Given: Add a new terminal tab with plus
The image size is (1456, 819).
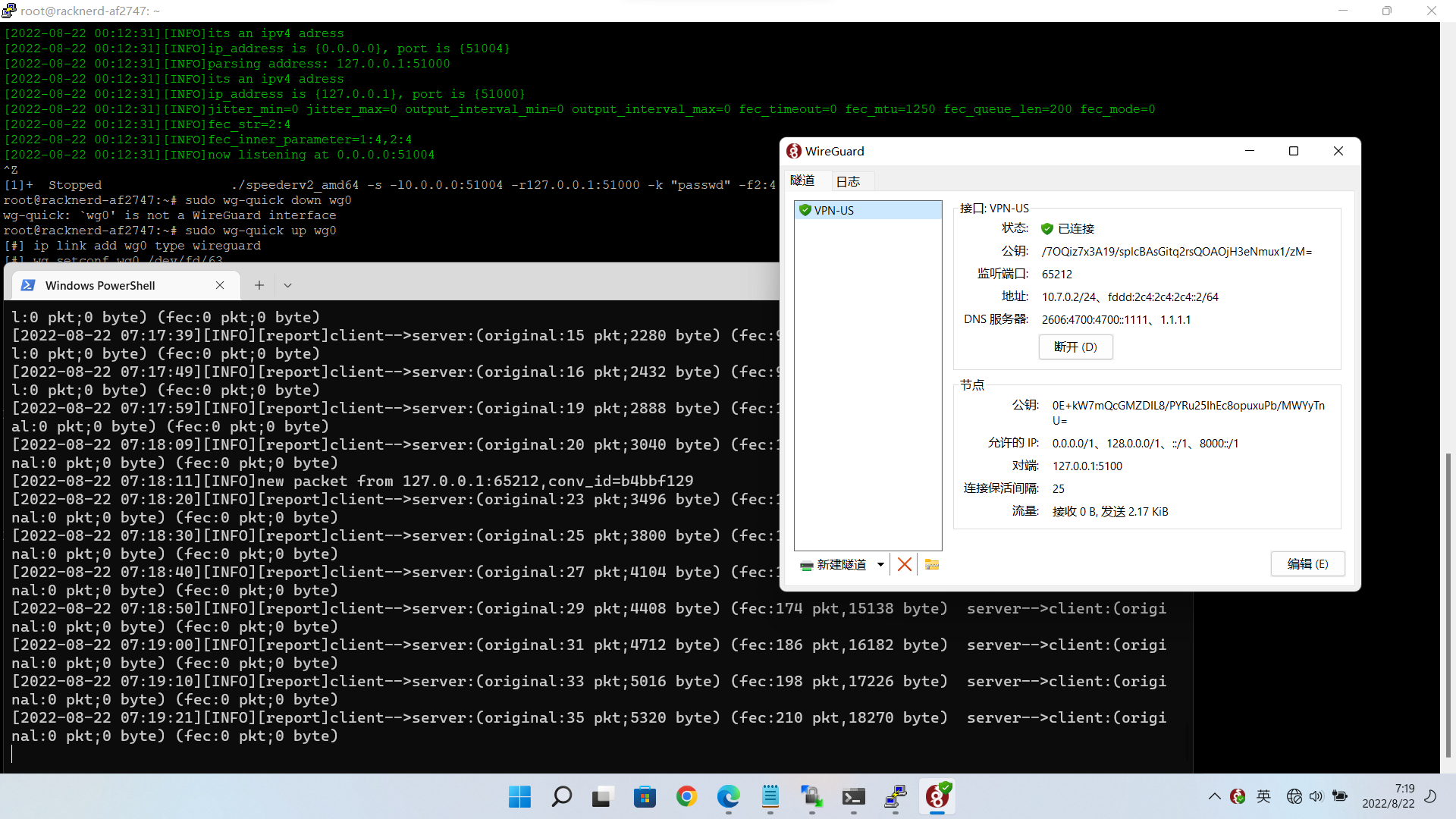Looking at the screenshot, I should [259, 285].
